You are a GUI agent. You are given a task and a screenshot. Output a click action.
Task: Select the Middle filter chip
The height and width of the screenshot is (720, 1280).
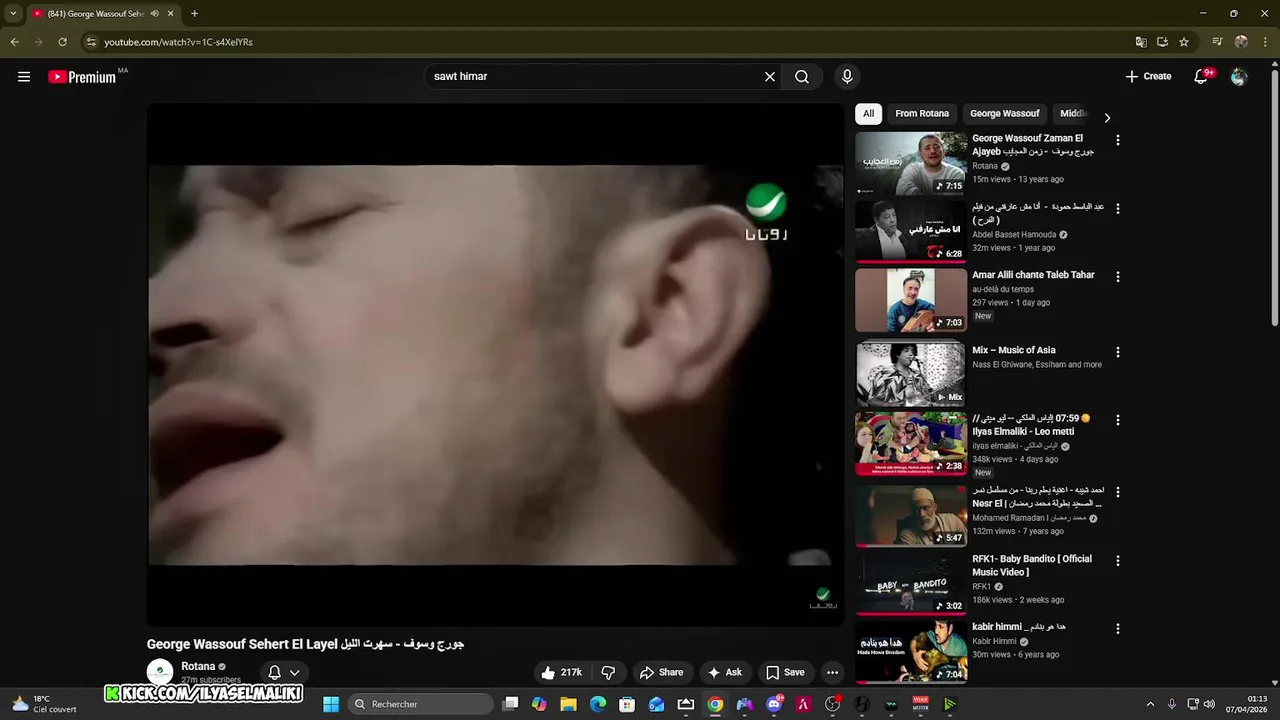coord(1074,114)
